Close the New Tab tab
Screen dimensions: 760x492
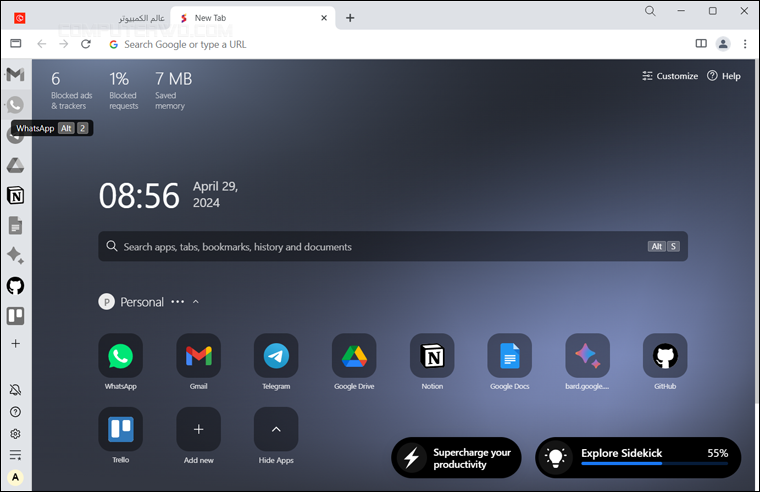pyautogui.click(x=324, y=18)
